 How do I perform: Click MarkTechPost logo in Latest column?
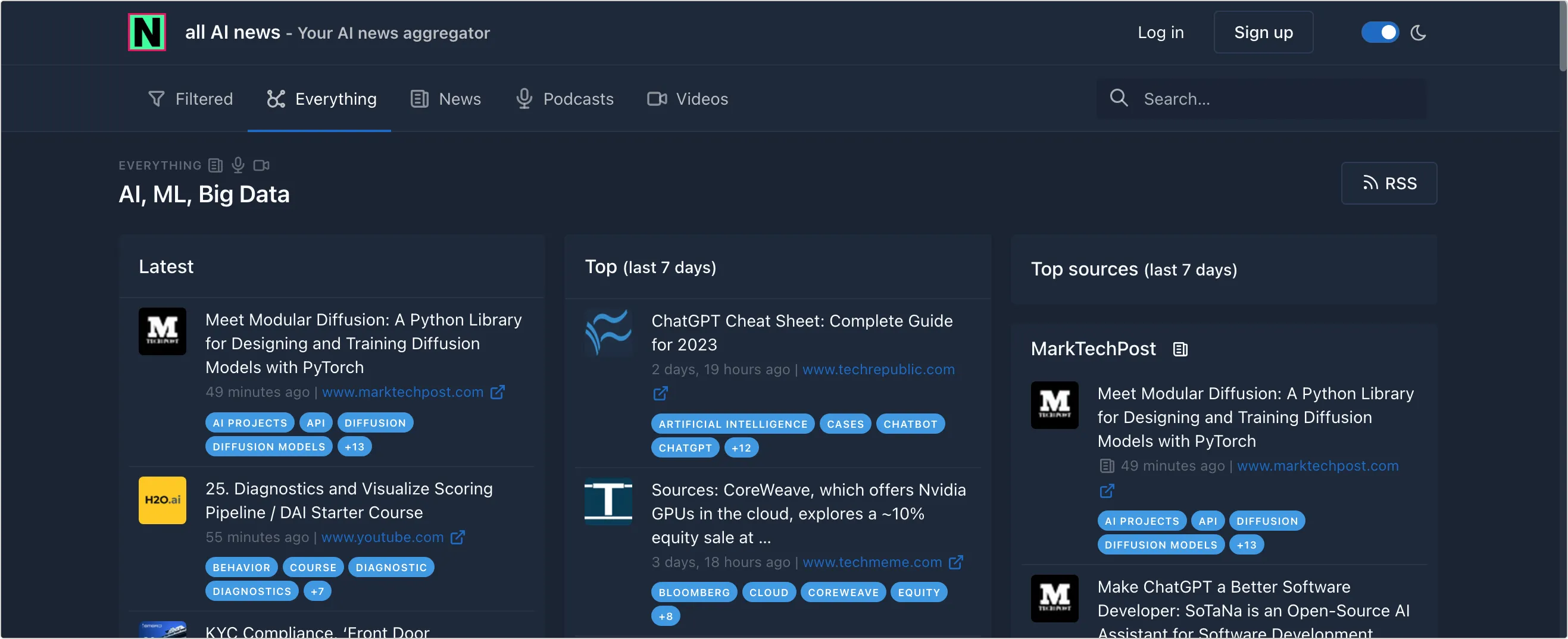coord(163,331)
